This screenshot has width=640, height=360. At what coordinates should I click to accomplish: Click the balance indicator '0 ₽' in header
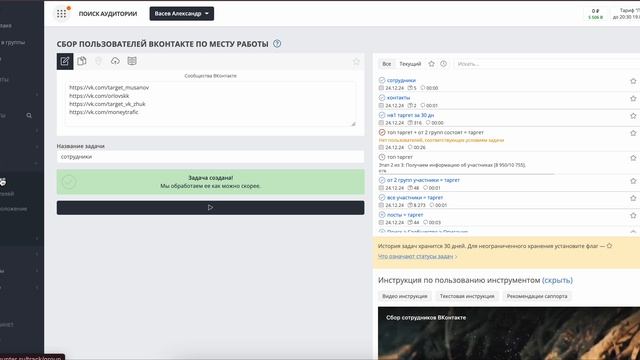click(x=596, y=11)
